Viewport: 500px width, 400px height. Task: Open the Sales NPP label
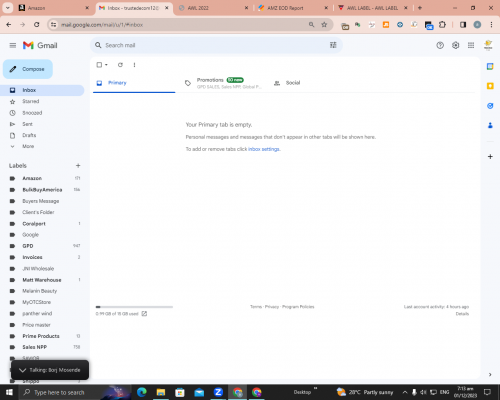[x=42, y=347]
